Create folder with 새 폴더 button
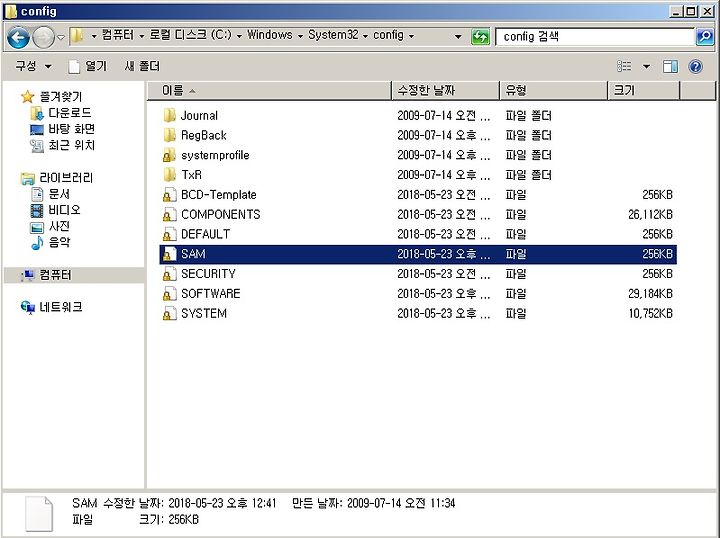The image size is (720, 538). 142,66
